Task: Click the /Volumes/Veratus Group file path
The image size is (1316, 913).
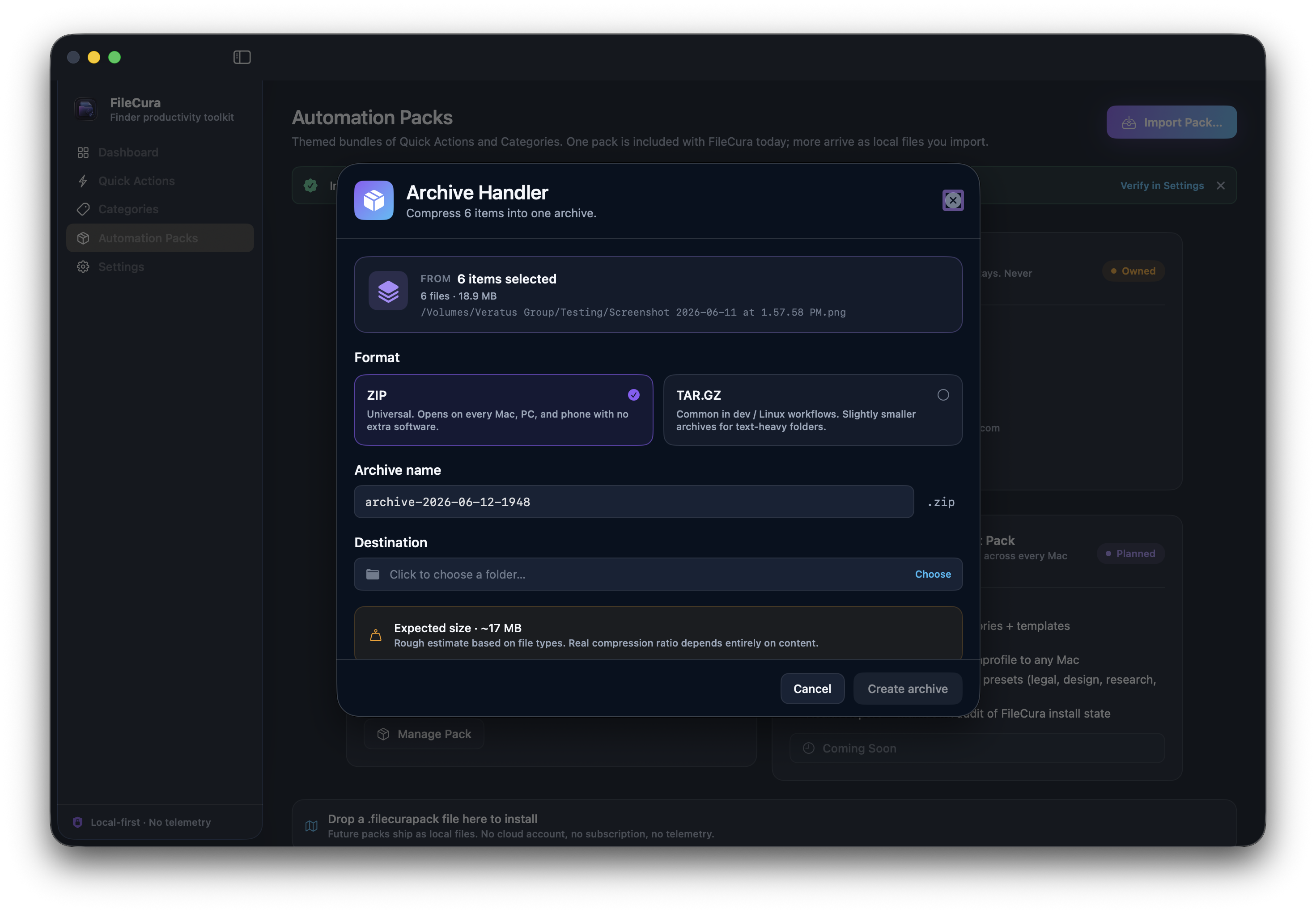Action: (x=633, y=313)
